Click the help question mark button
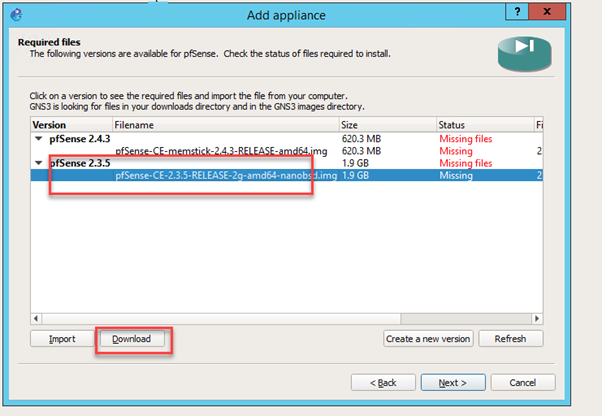This screenshot has width=602, height=416. coord(517,12)
